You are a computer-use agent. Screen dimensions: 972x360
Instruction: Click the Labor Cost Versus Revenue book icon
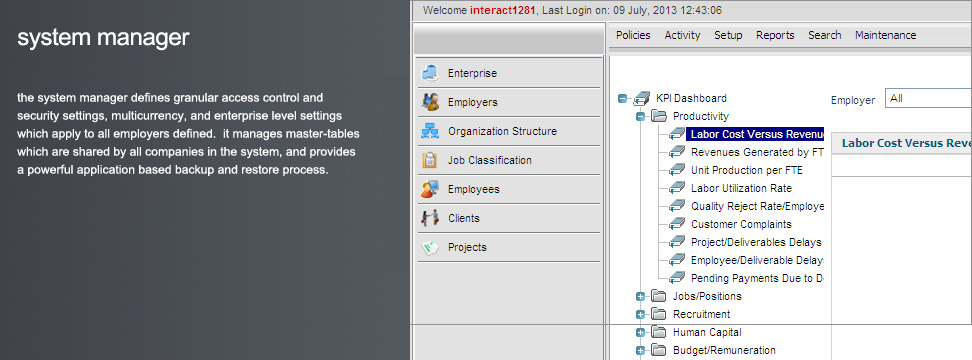click(x=677, y=134)
